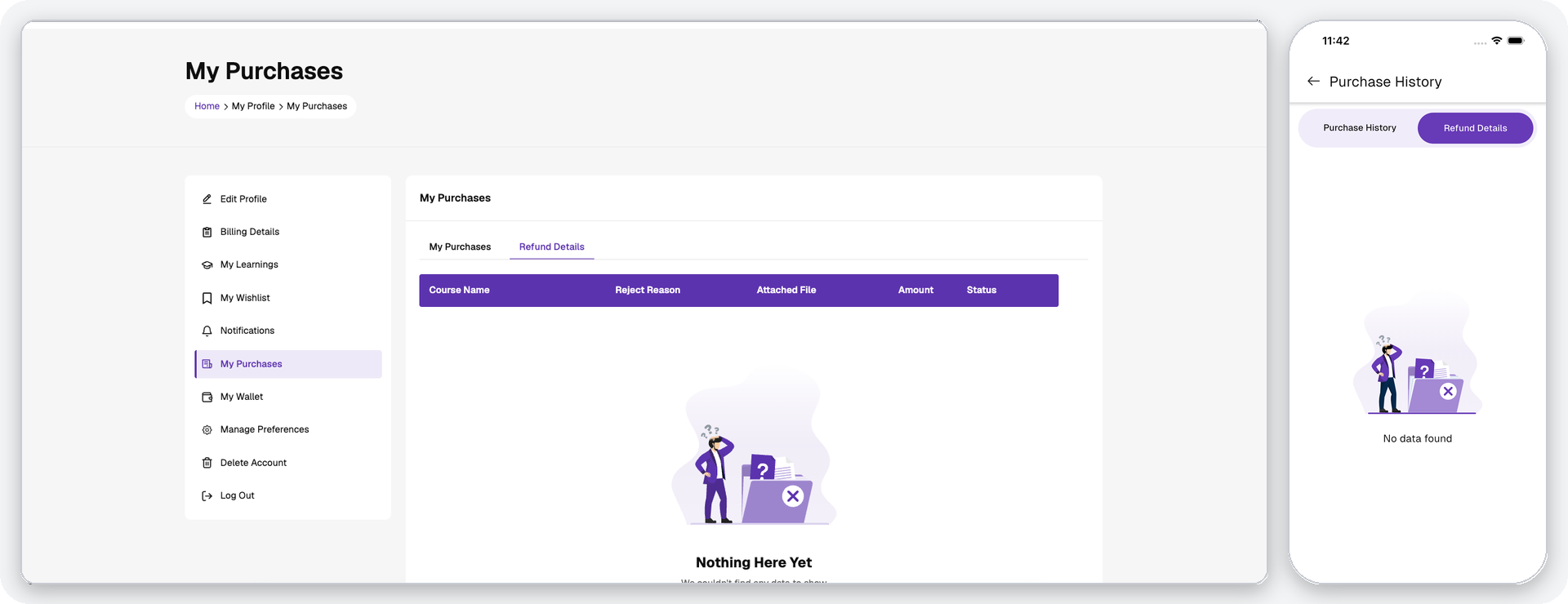Click the My Purchases sidebar icon
Viewport: 1568px width, 604px height.
click(x=207, y=364)
